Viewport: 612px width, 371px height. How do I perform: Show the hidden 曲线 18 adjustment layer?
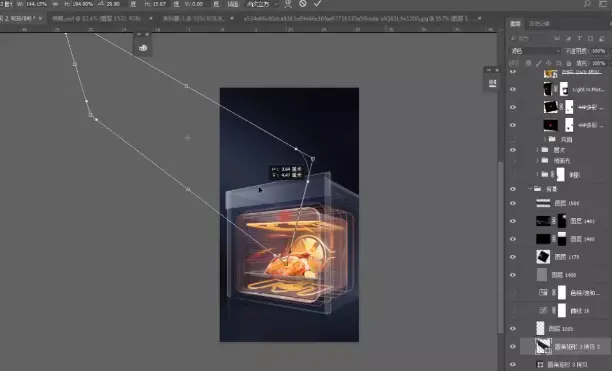pyautogui.click(x=513, y=311)
